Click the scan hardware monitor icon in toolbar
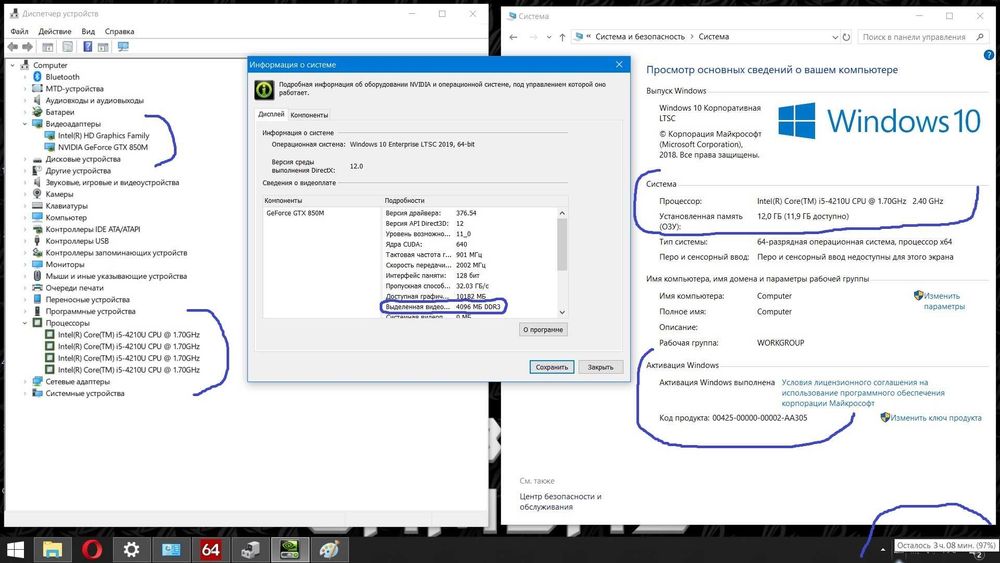Viewport: 1000px width, 563px height. point(123,47)
